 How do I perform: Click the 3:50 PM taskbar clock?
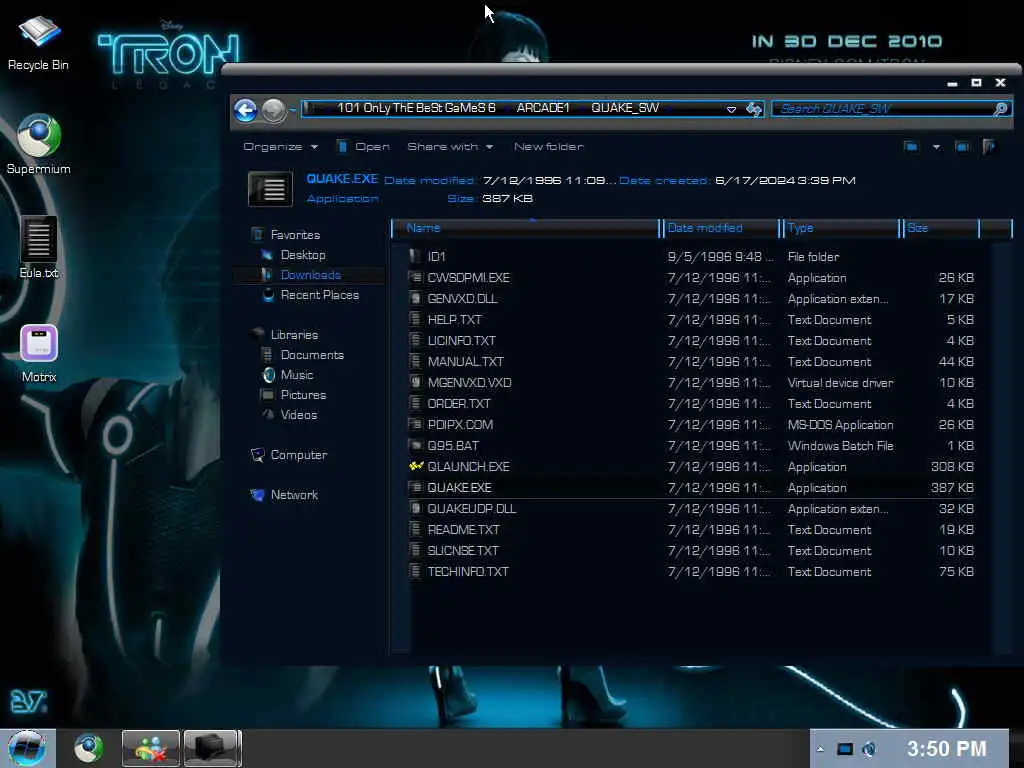click(x=946, y=748)
